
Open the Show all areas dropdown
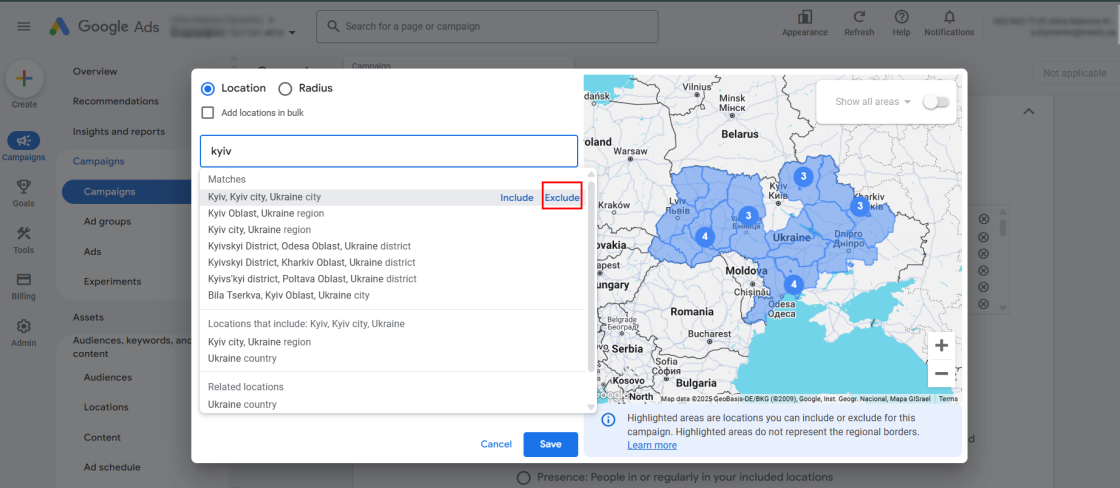tap(873, 101)
